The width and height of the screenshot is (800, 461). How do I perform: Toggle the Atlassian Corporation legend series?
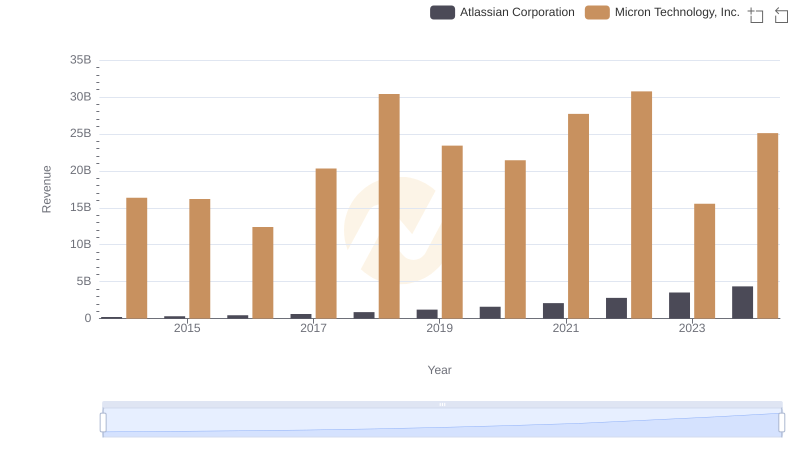[x=502, y=12]
